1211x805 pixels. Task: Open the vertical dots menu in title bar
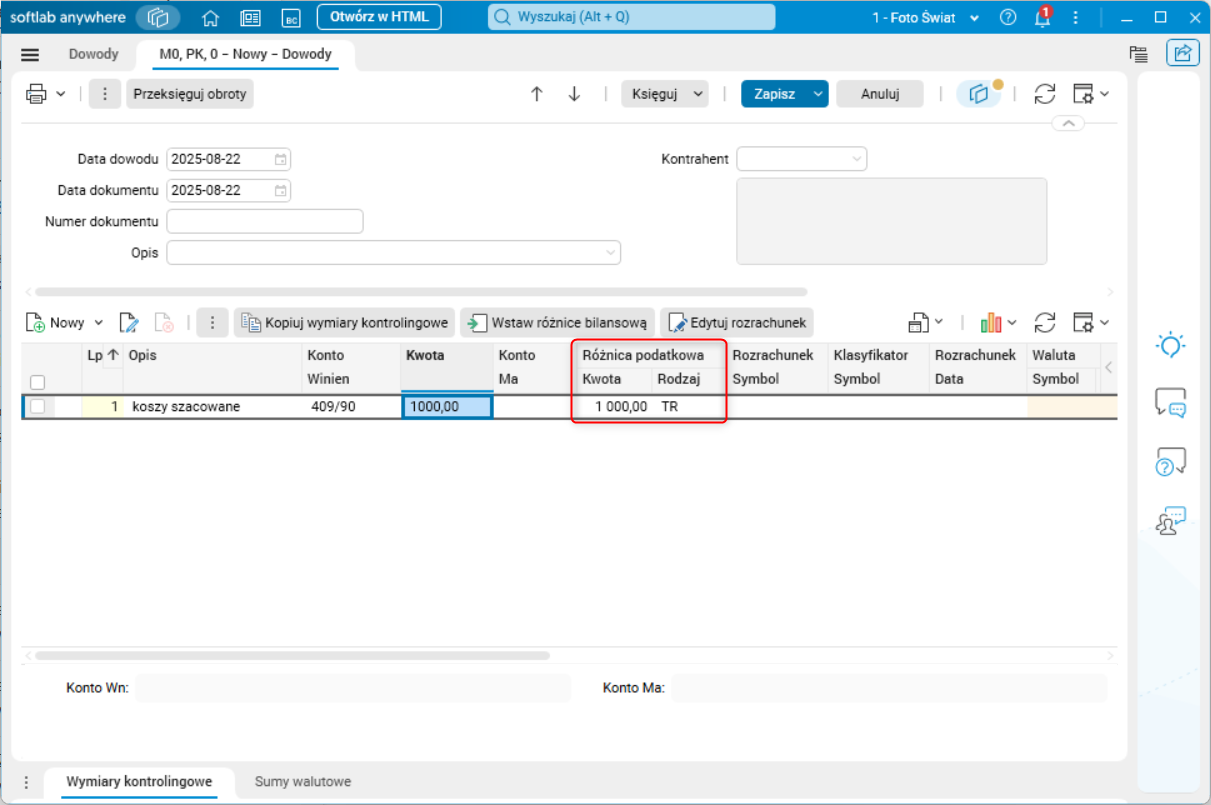1076,17
